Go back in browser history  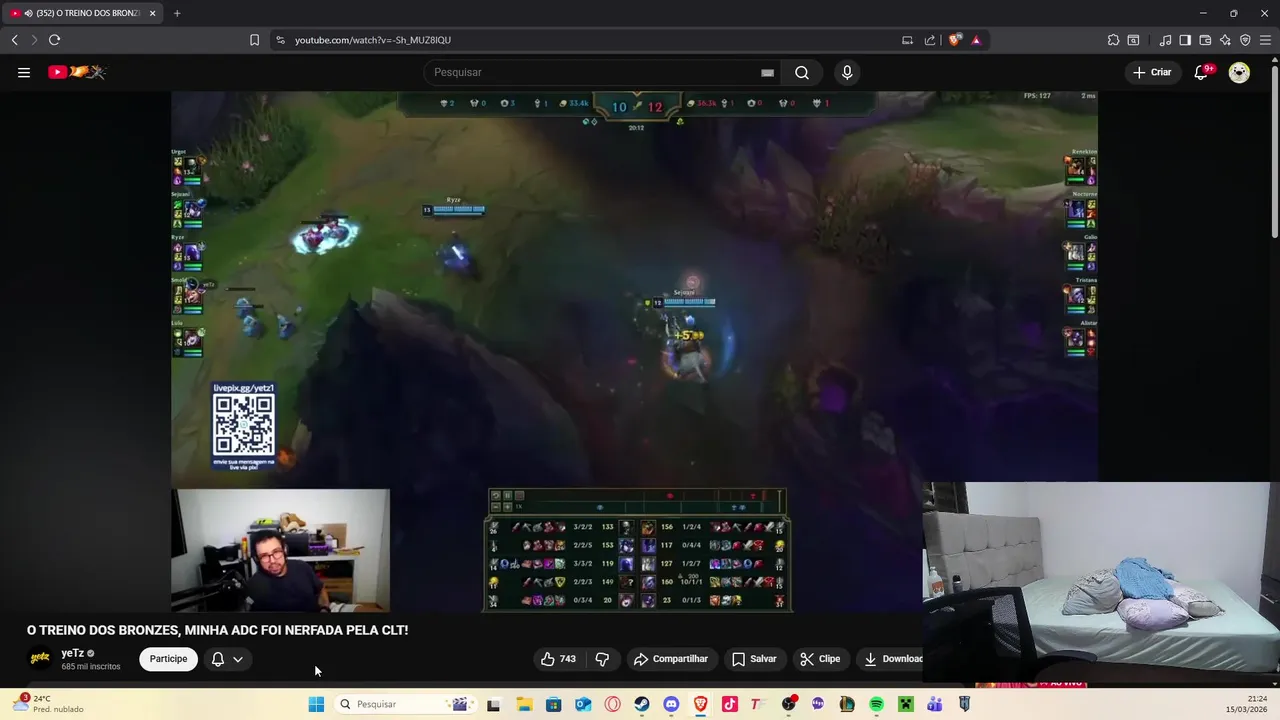pos(14,40)
